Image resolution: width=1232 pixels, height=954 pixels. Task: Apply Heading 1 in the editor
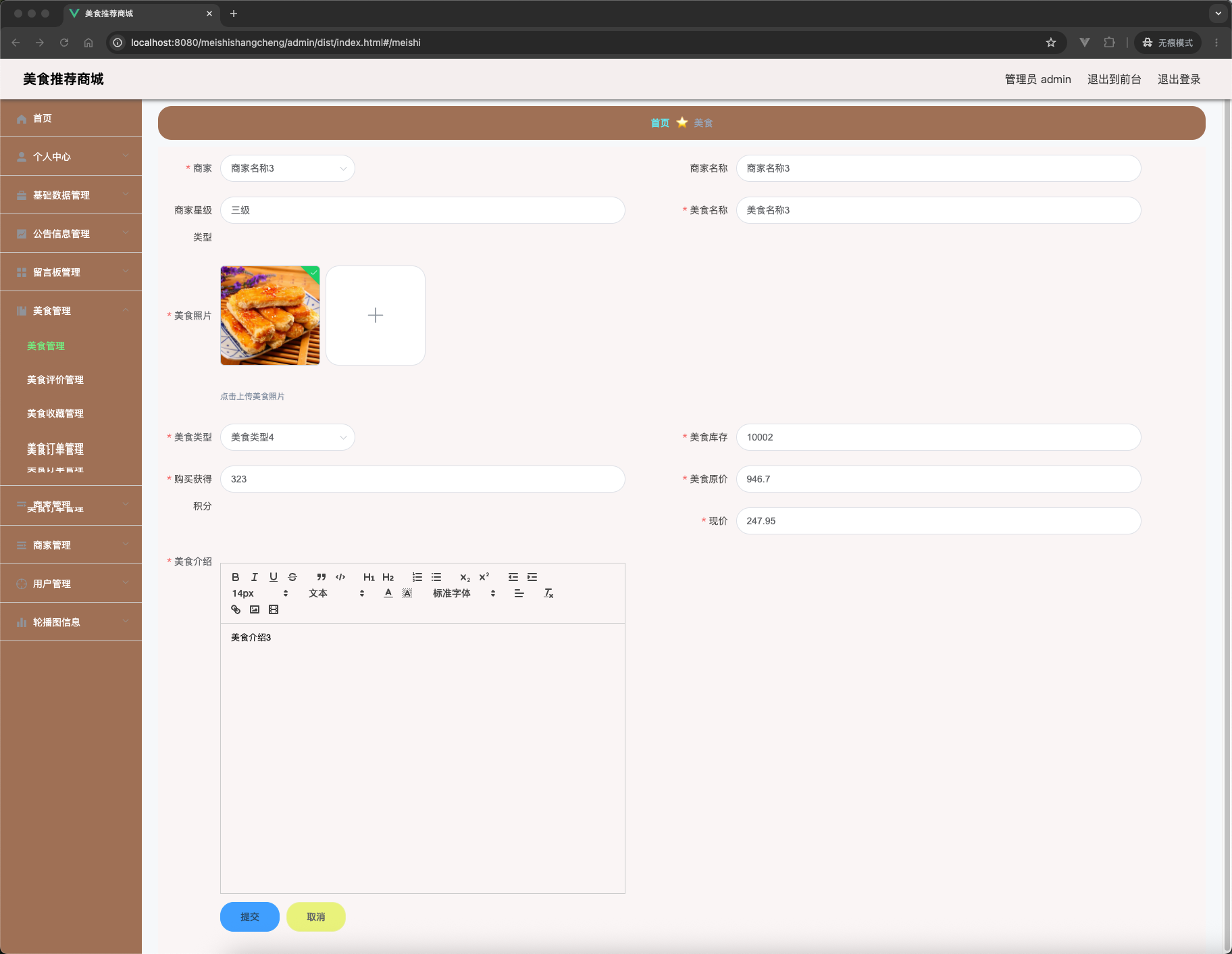point(369,577)
